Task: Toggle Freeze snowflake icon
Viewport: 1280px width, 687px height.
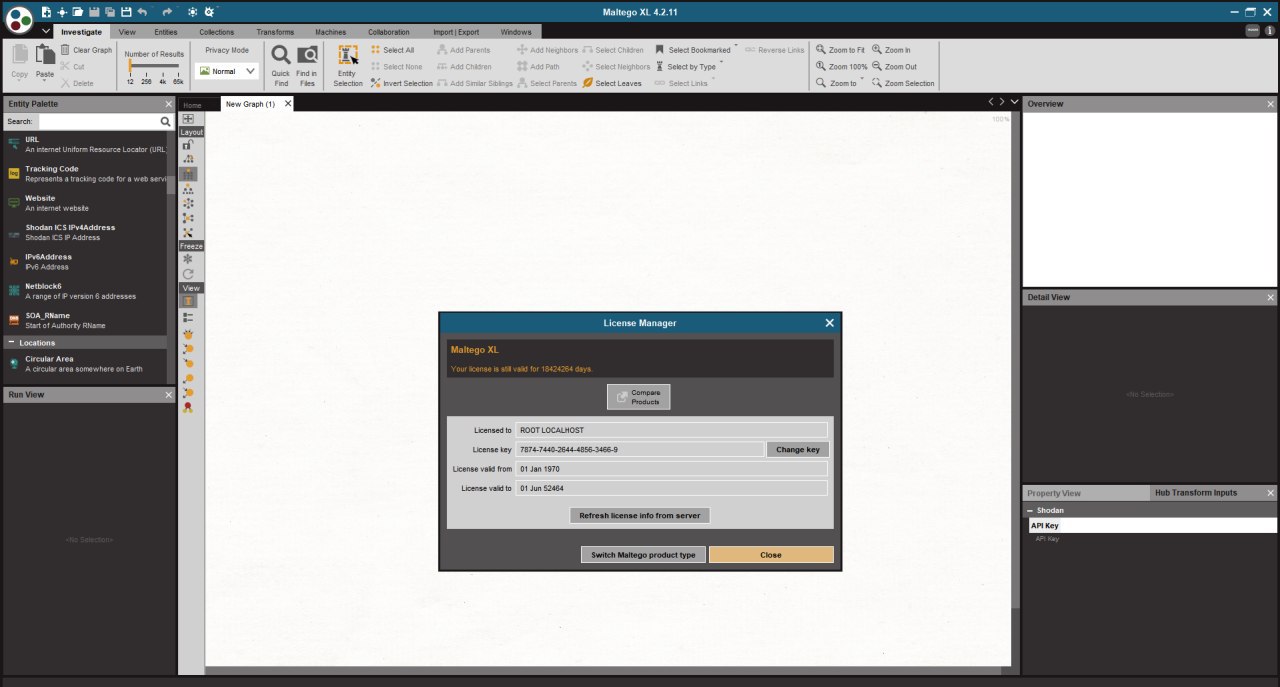Action: (x=188, y=259)
